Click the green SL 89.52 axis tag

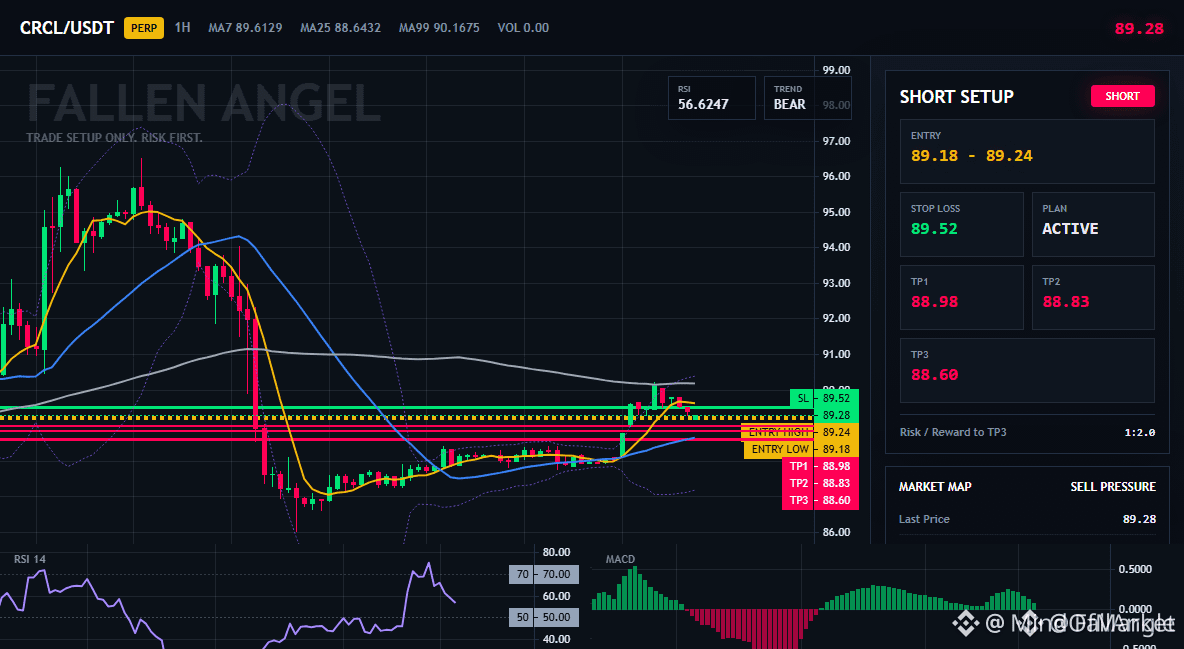pyautogui.click(x=824, y=398)
